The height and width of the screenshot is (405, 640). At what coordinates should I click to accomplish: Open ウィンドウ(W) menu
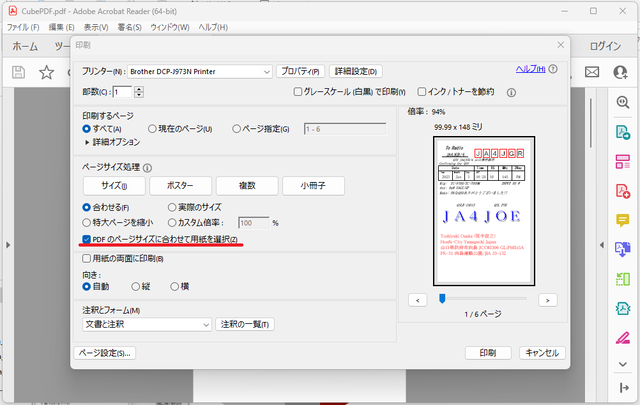pos(170,27)
